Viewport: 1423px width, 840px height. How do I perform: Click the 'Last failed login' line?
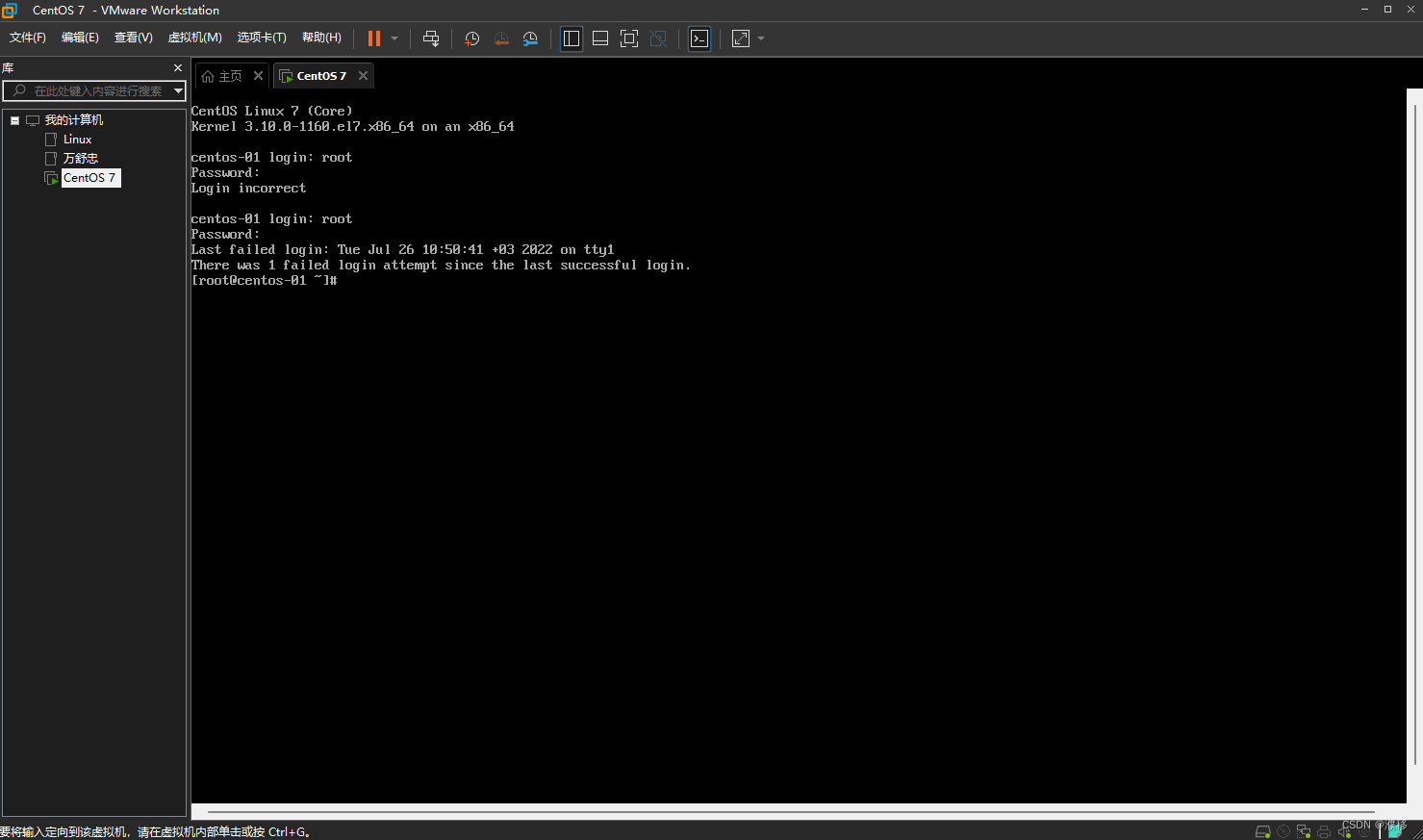[403, 250]
